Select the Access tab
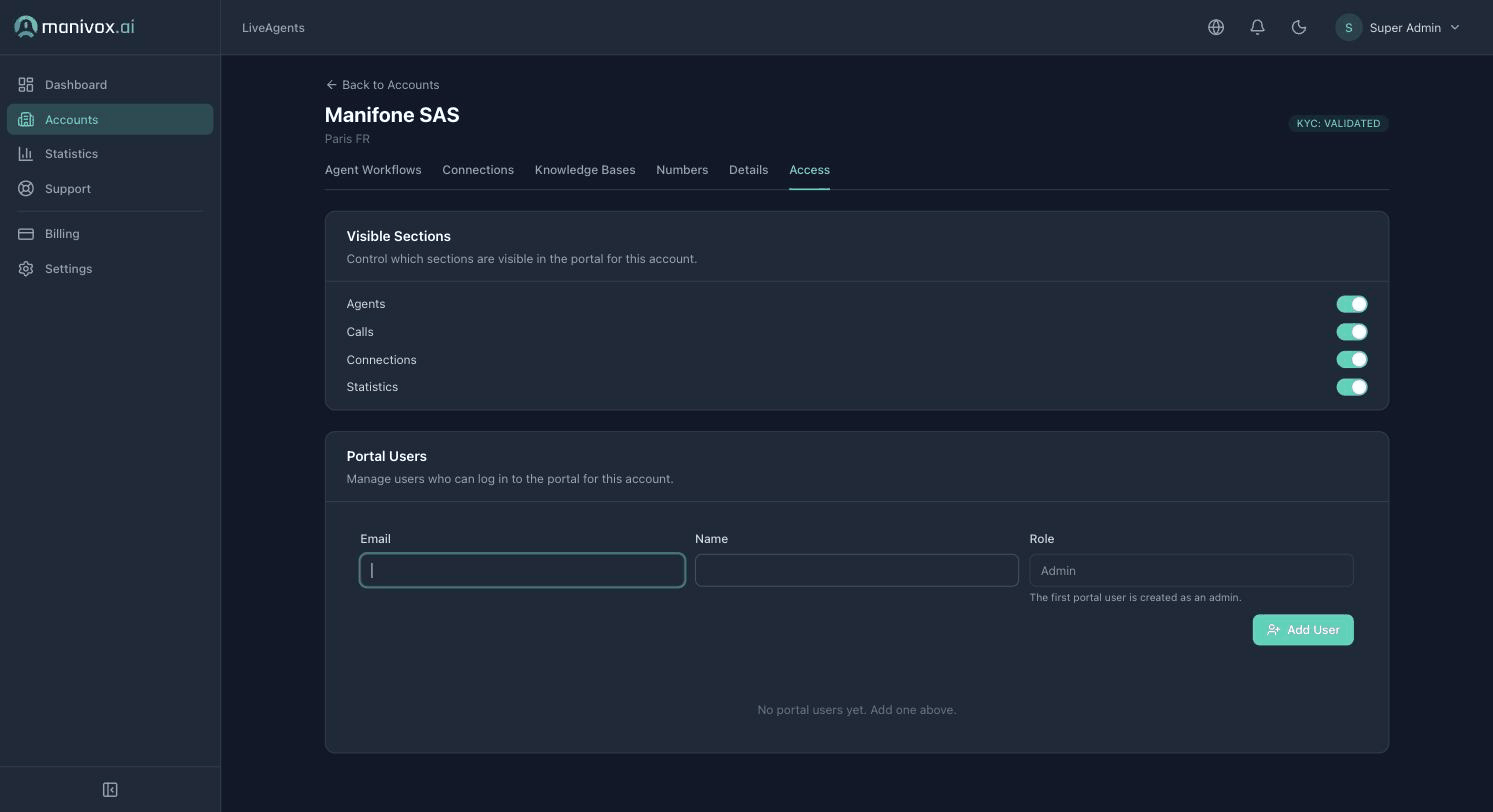The width and height of the screenshot is (1493, 812). (x=809, y=170)
